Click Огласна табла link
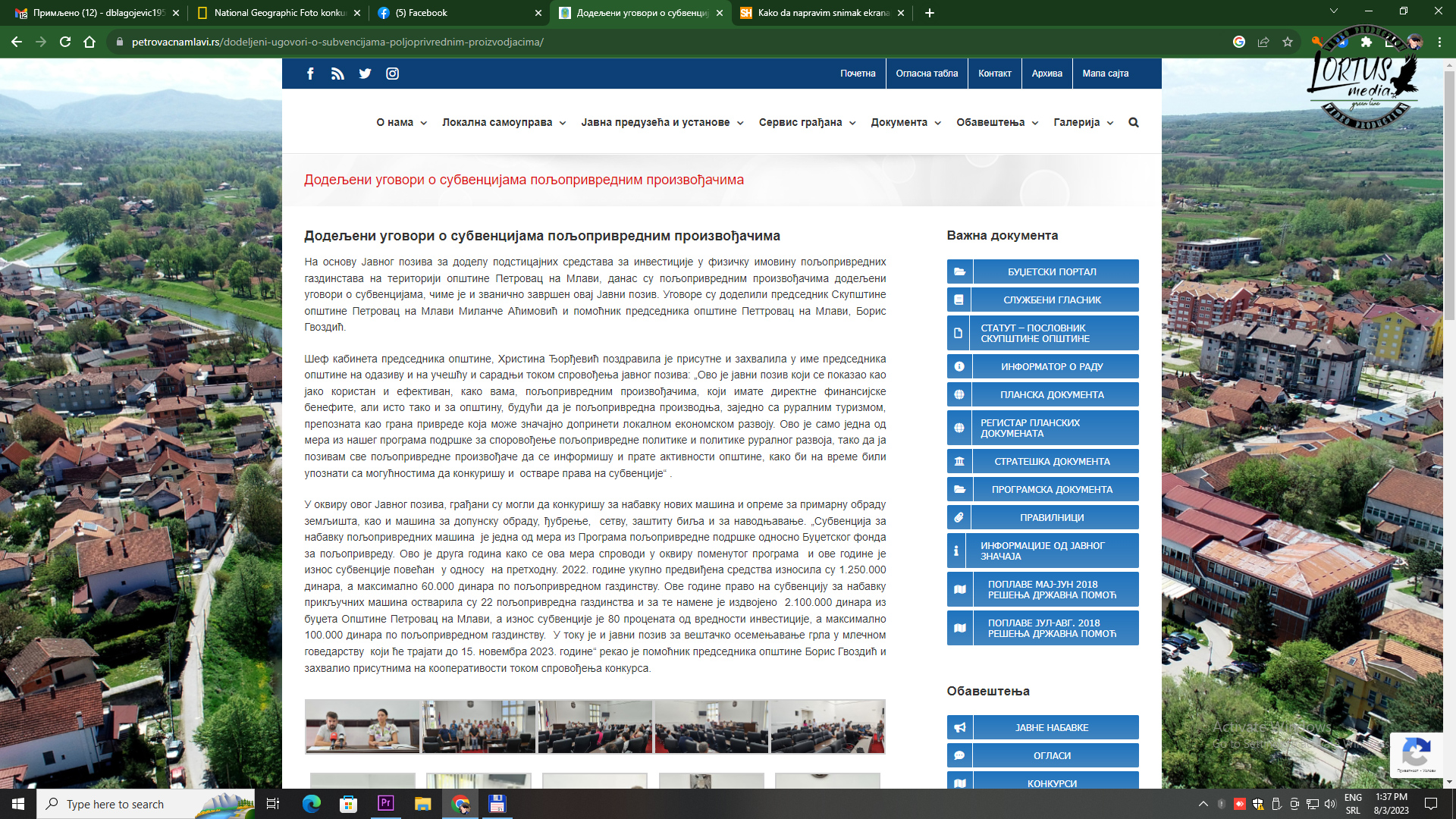The height and width of the screenshot is (819, 1456). click(927, 74)
